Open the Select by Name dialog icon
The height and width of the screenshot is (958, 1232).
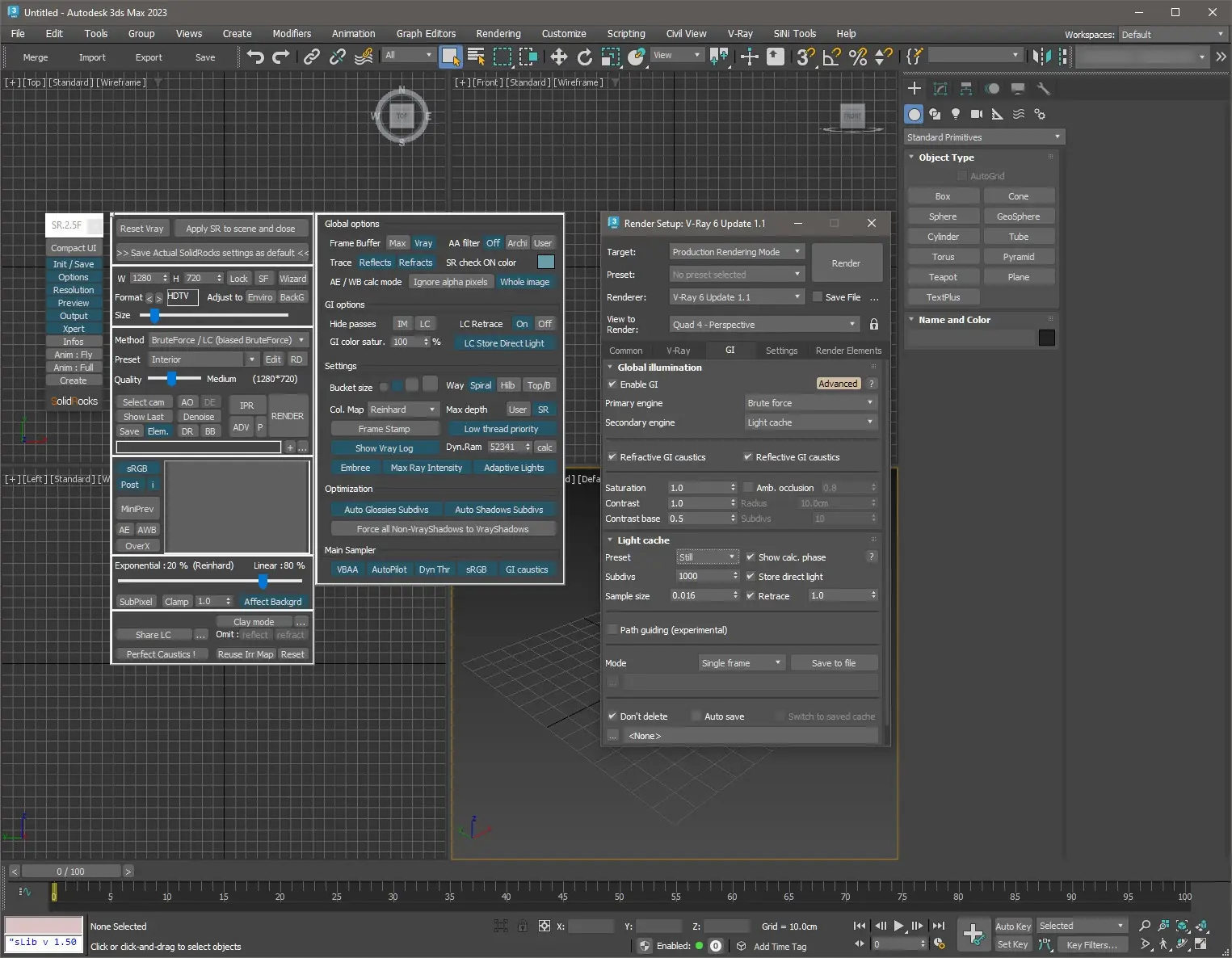(x=476, y=57)
